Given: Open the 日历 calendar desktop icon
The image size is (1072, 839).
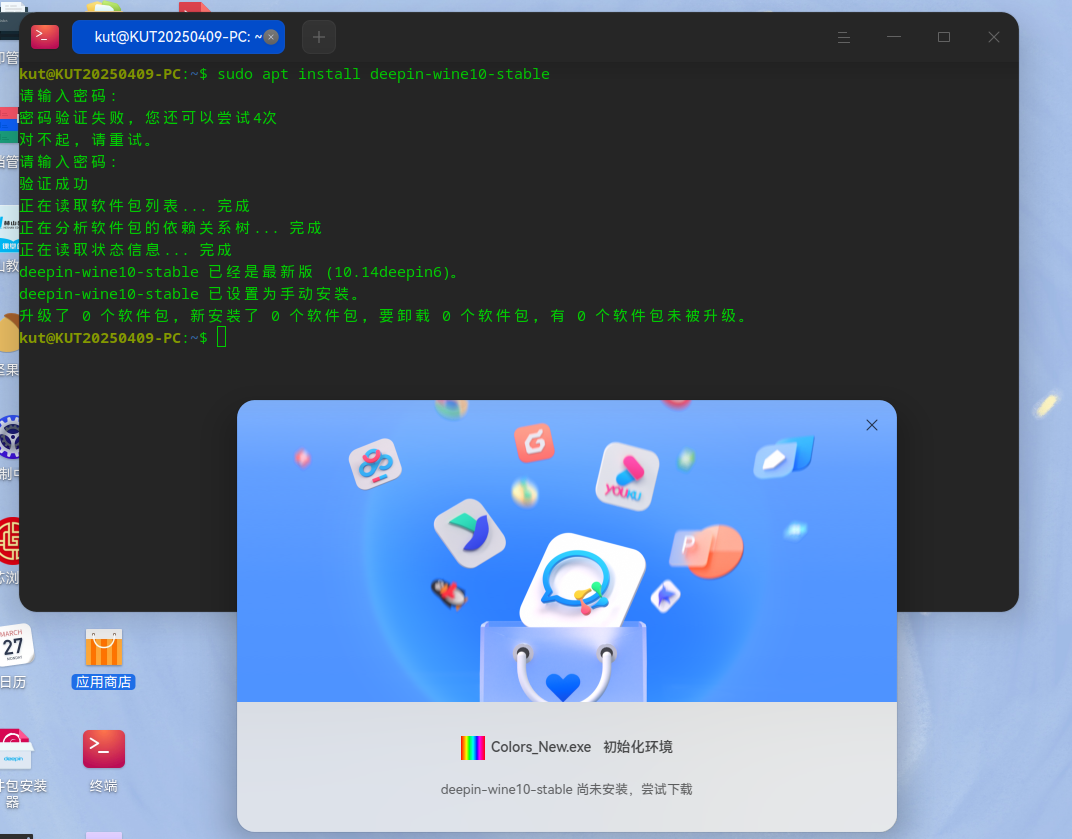Looking at the screenshot, I should coord(14,656).
